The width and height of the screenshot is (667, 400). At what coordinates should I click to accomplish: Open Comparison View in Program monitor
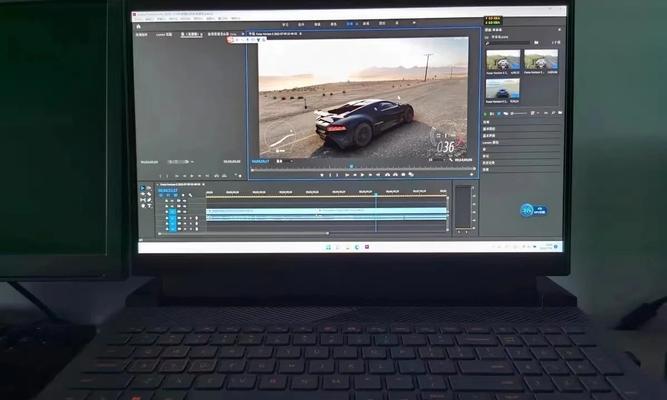[x=411, y=174]
